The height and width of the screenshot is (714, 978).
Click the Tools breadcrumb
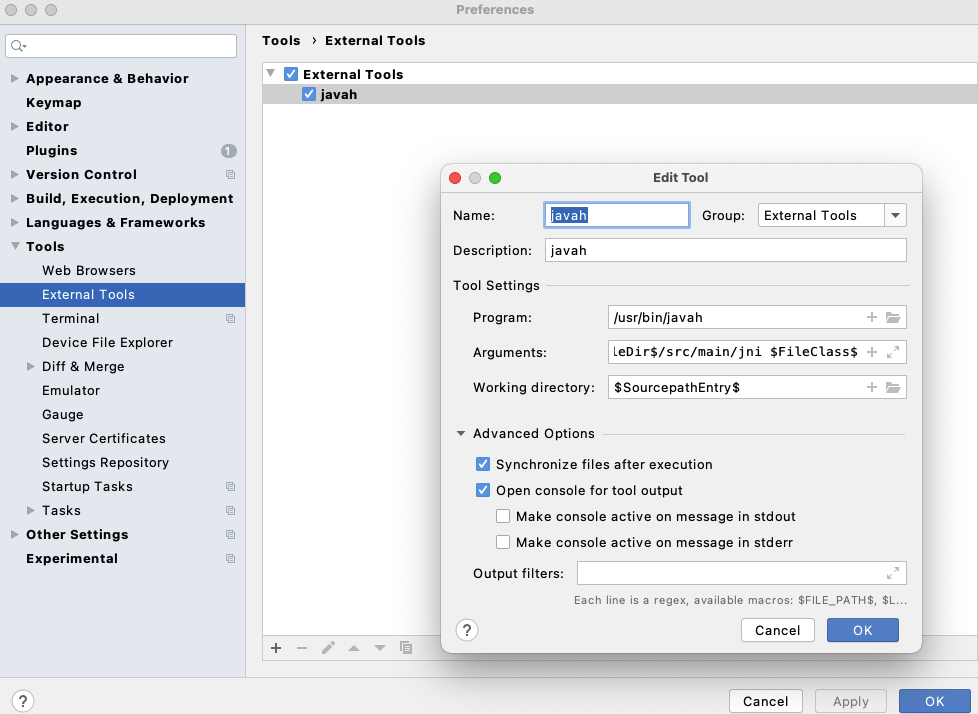pyautogui.click(x=281, y=41)
